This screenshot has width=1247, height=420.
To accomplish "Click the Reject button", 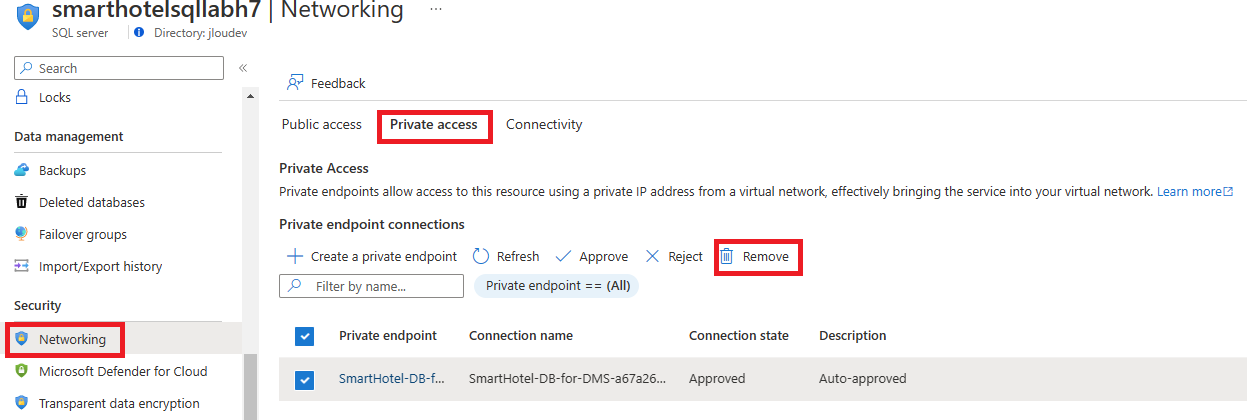I will click(x=674, y=256).
